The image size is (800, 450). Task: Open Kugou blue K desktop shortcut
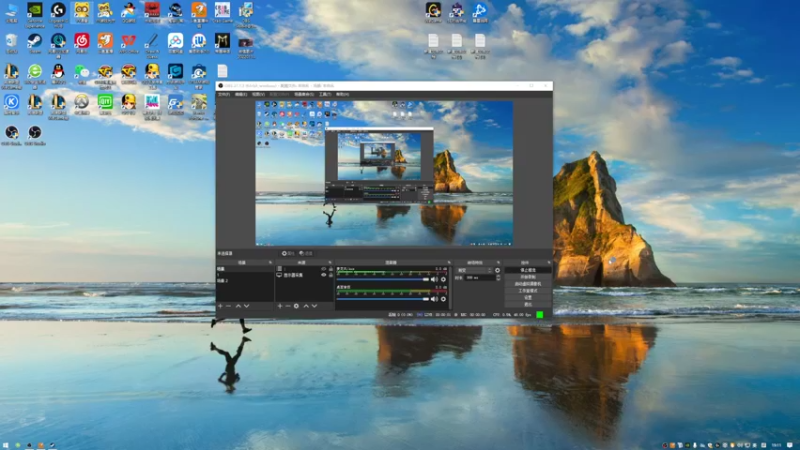[11, 105]
